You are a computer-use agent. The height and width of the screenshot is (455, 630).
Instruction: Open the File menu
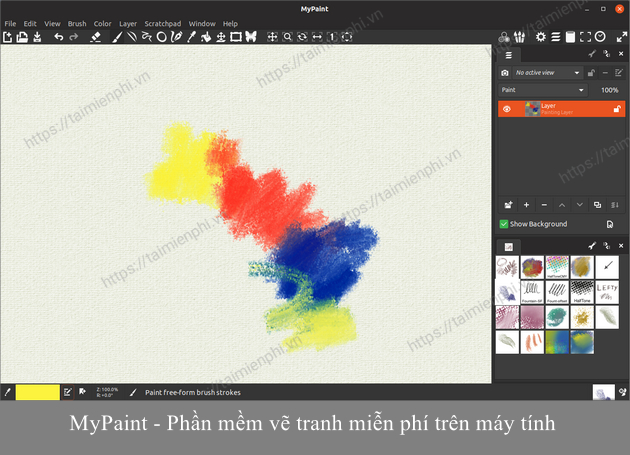pos(10,24)
